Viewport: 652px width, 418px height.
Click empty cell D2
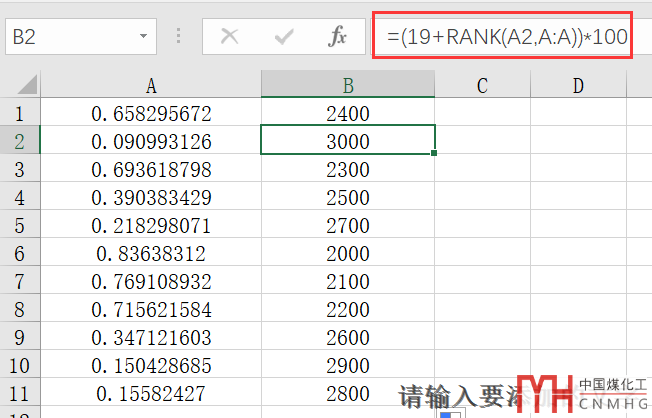point(578,140)
